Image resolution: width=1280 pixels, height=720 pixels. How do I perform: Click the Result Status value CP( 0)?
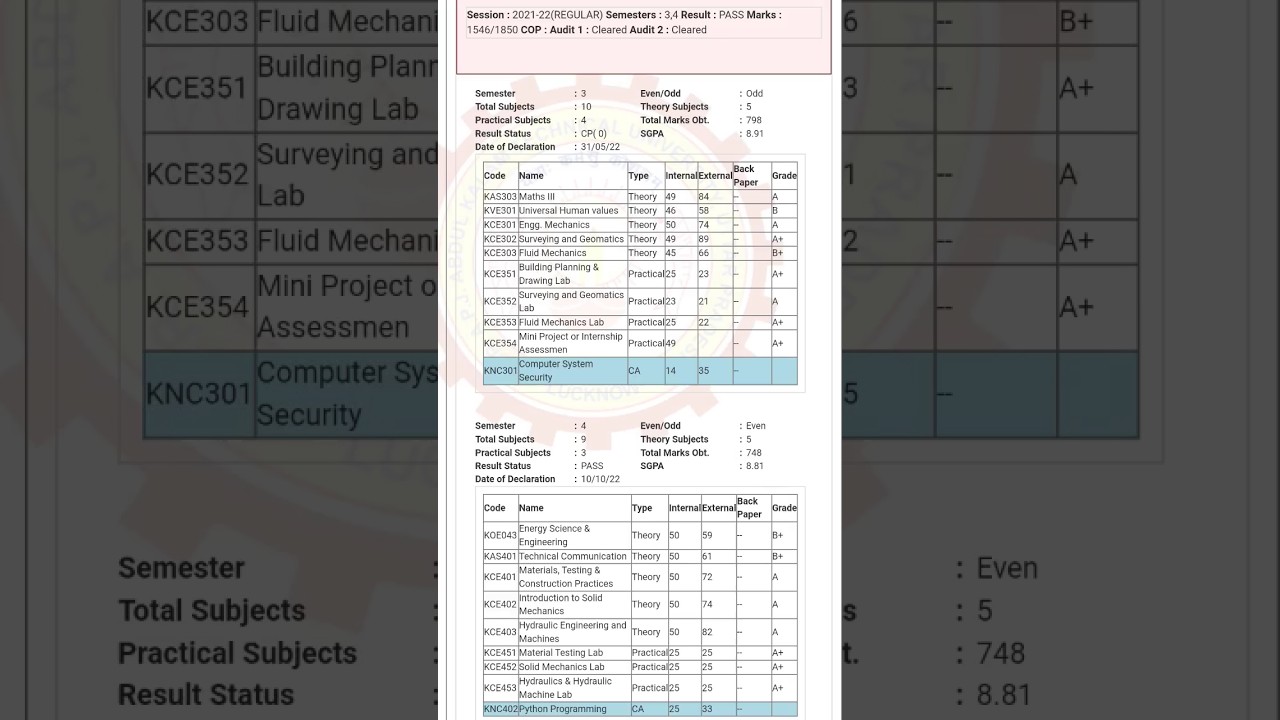point(594,134)
